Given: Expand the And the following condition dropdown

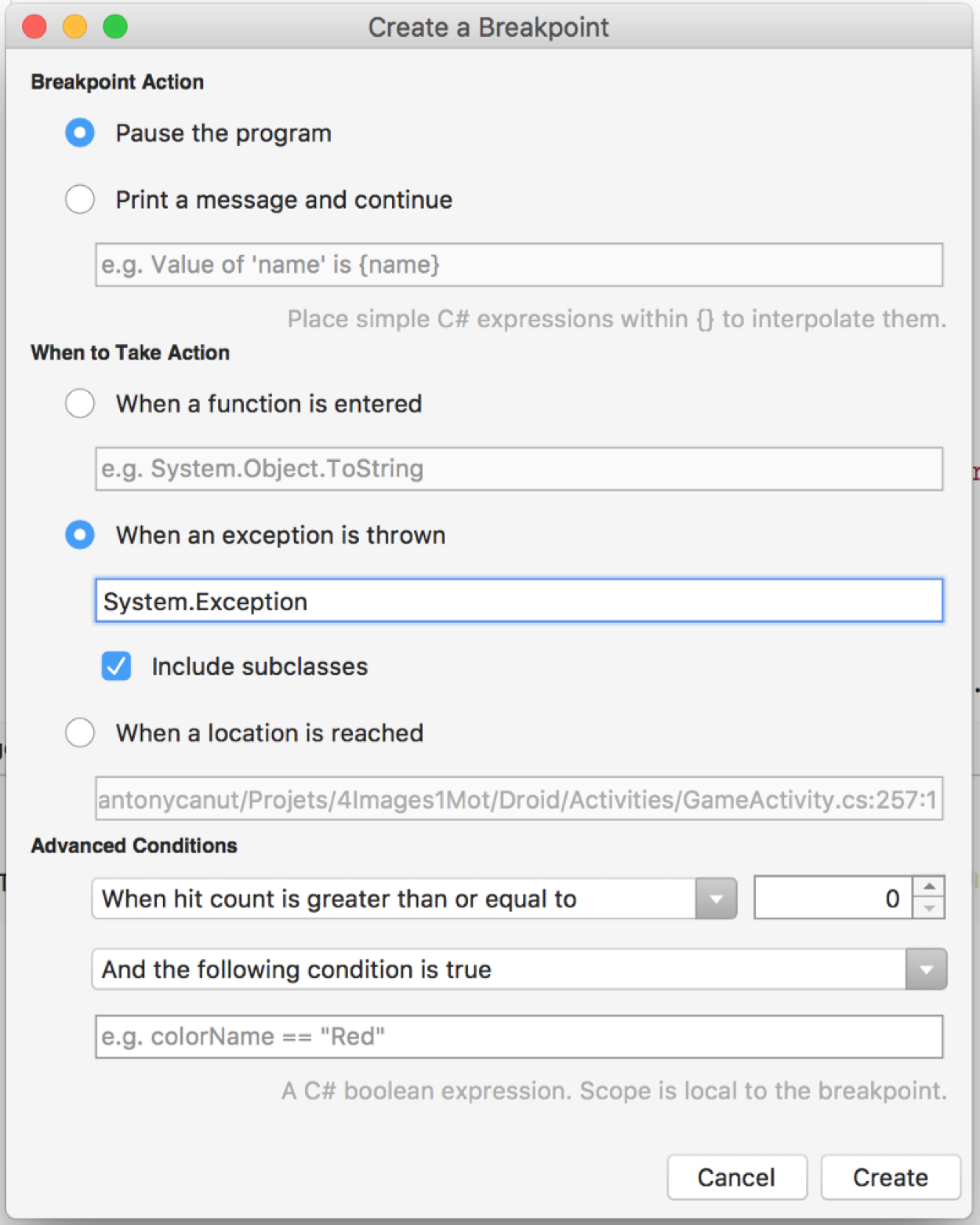Looking at the screenshot, I should coord(926,969).
